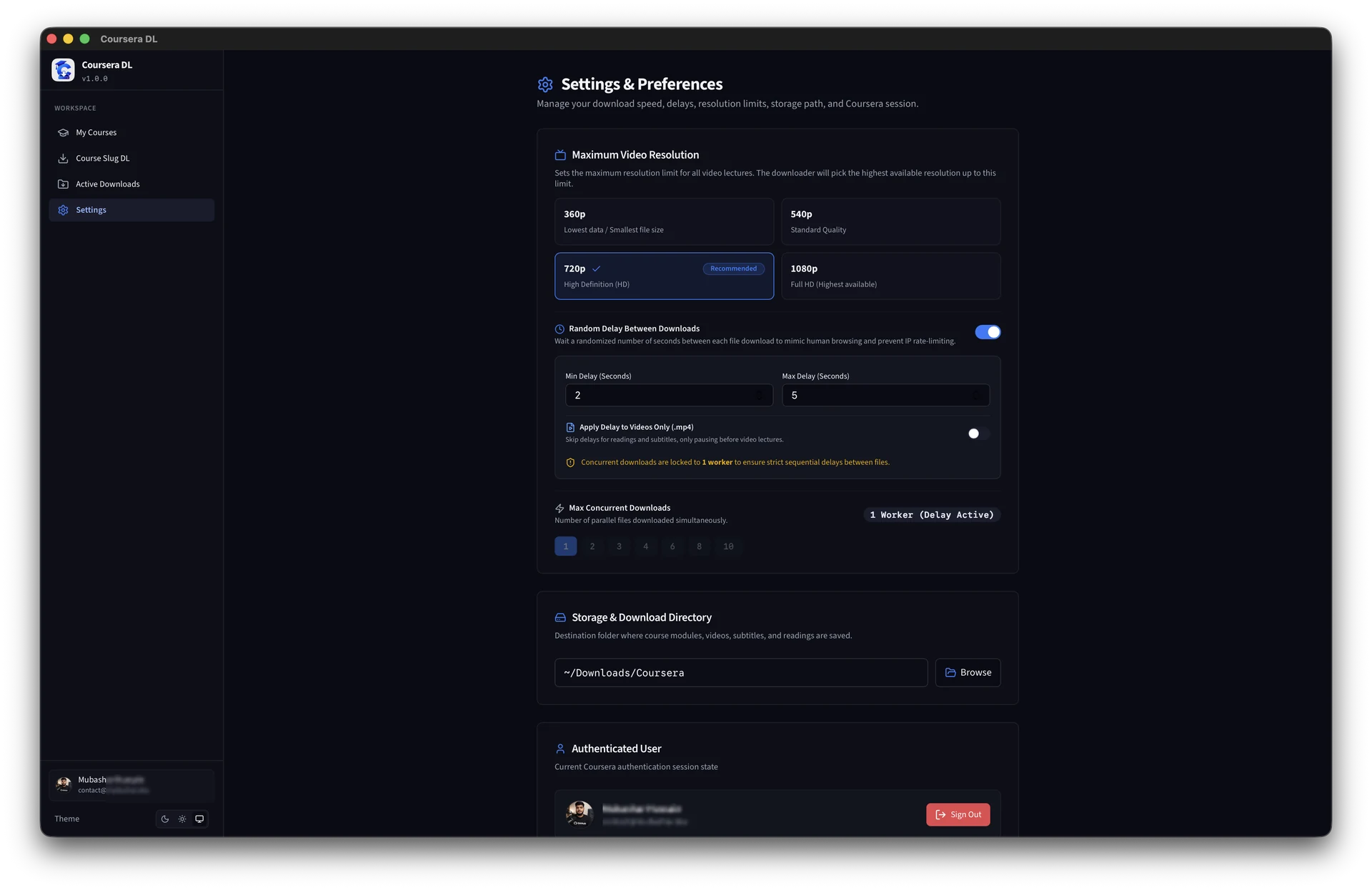
Task: Click the download directory path field
Action: pos(741,673)
